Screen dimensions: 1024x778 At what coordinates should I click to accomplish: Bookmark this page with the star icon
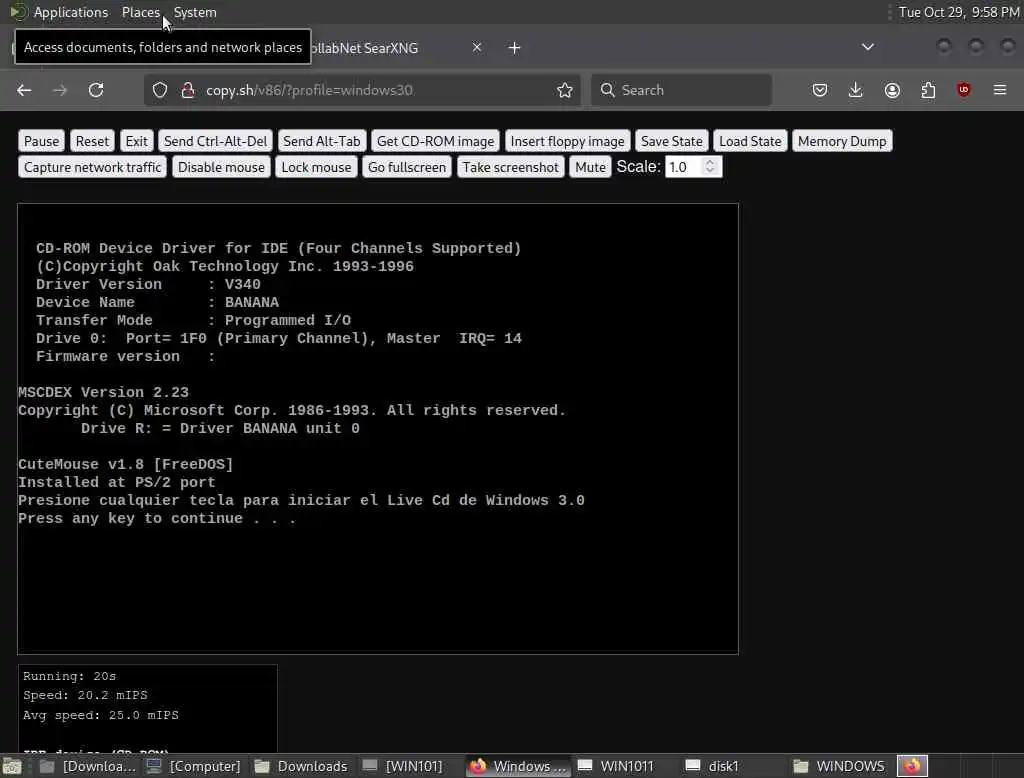point(565,90)
